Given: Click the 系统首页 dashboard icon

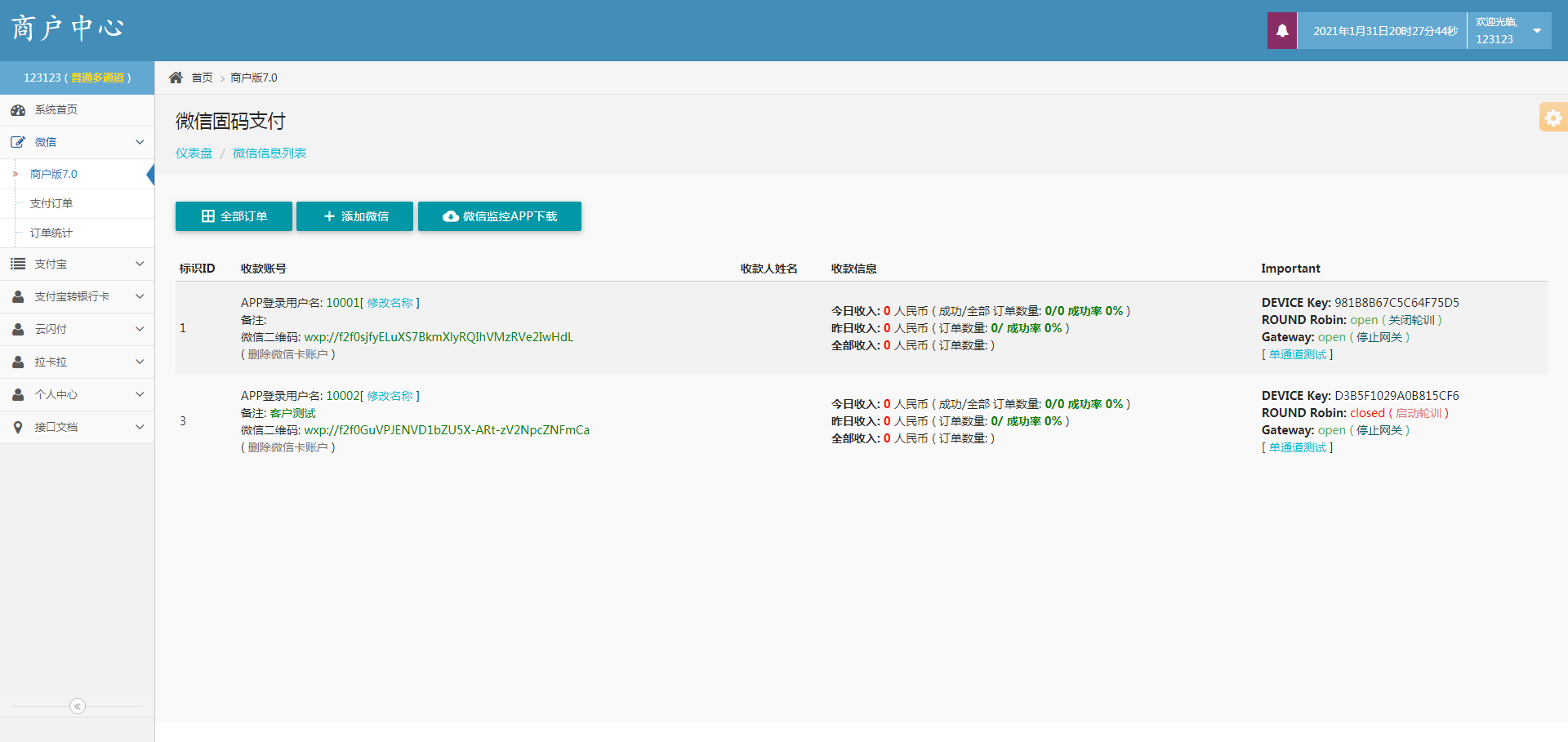Looking at the screenshot, I should click(18, 110).
